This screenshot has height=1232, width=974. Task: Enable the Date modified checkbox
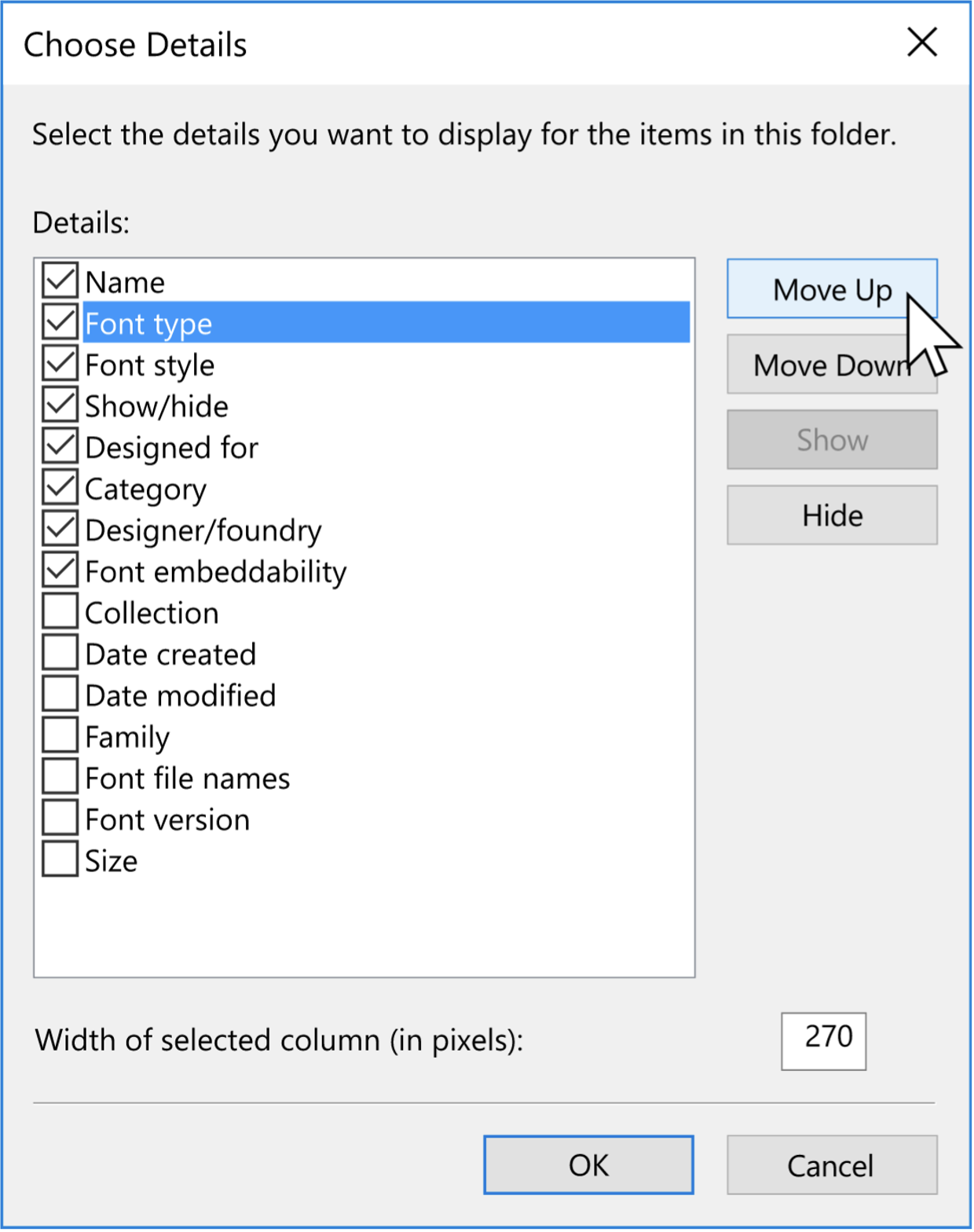[x=59, y=694]
